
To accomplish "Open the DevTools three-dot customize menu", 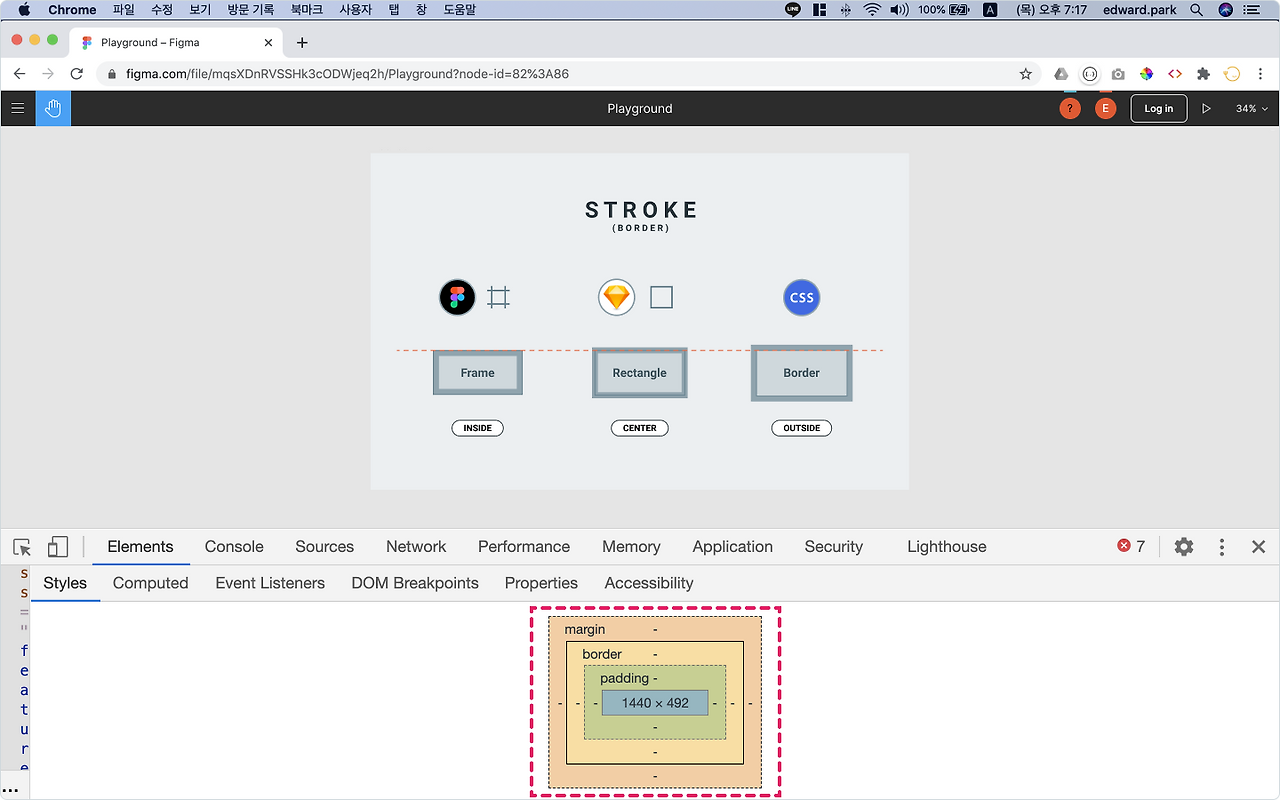I will 1222,546.
